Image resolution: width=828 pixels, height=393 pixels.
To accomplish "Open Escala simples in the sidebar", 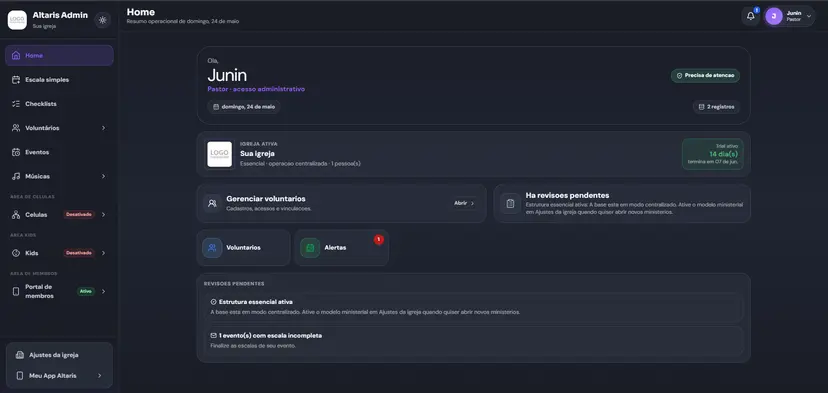I will click(59, 80).
